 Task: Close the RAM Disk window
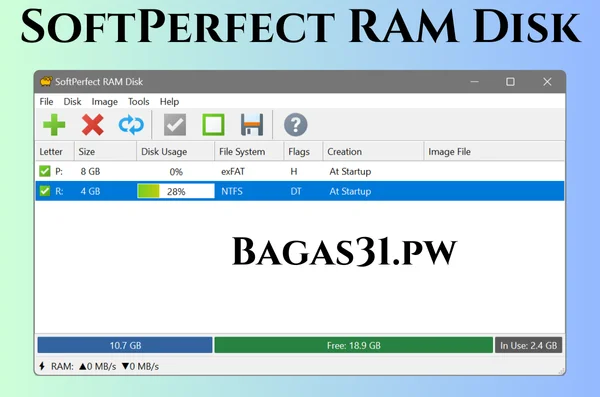pos(547,82)
